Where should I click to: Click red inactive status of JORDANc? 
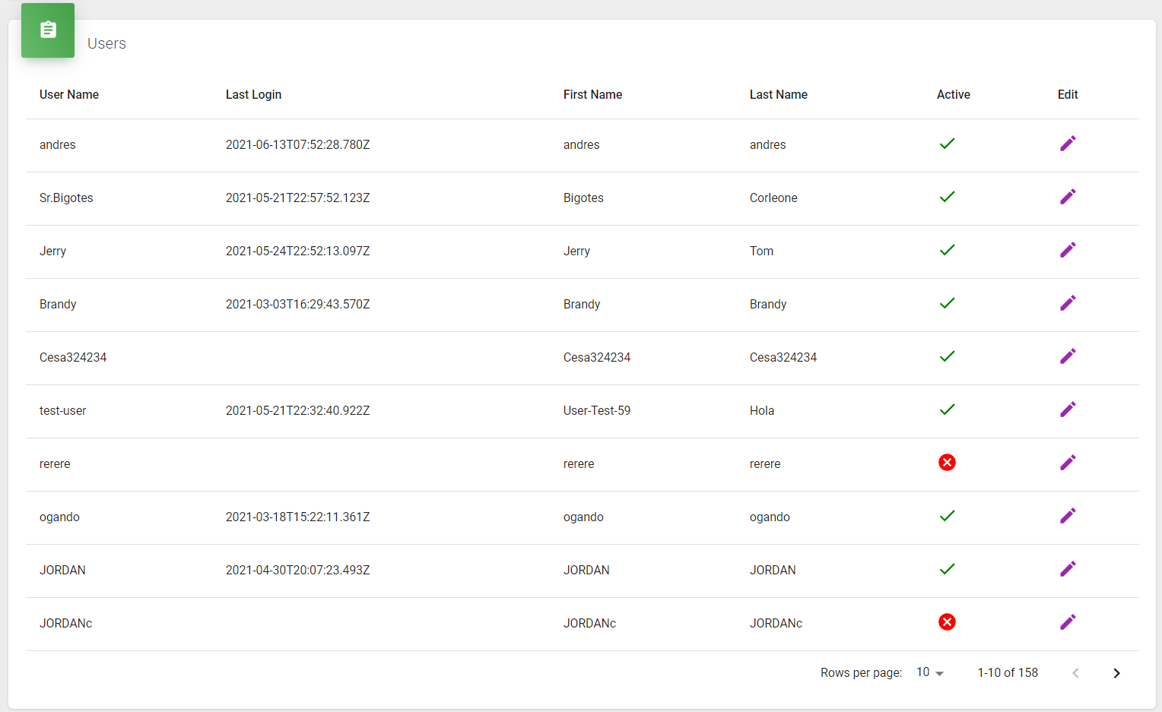947,622
